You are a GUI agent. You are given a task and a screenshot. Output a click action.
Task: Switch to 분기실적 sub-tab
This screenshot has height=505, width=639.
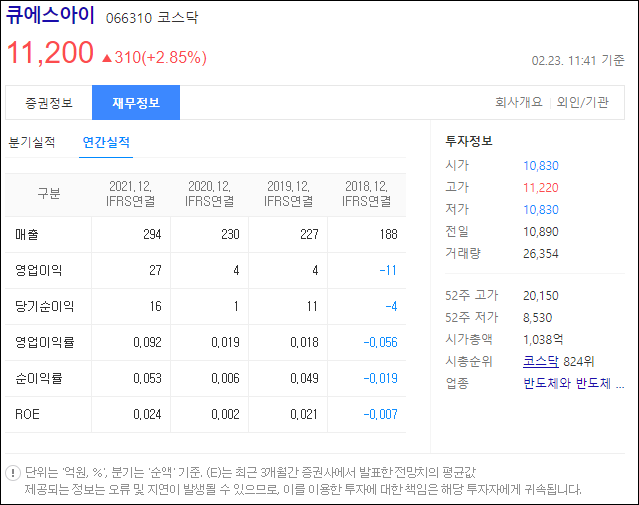[x=32, y=142]
